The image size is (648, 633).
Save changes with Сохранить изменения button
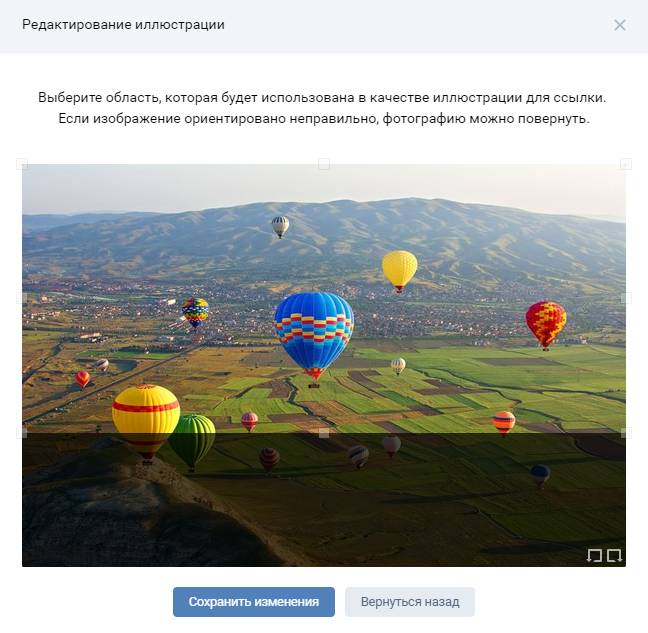click(x=254, y=602)
